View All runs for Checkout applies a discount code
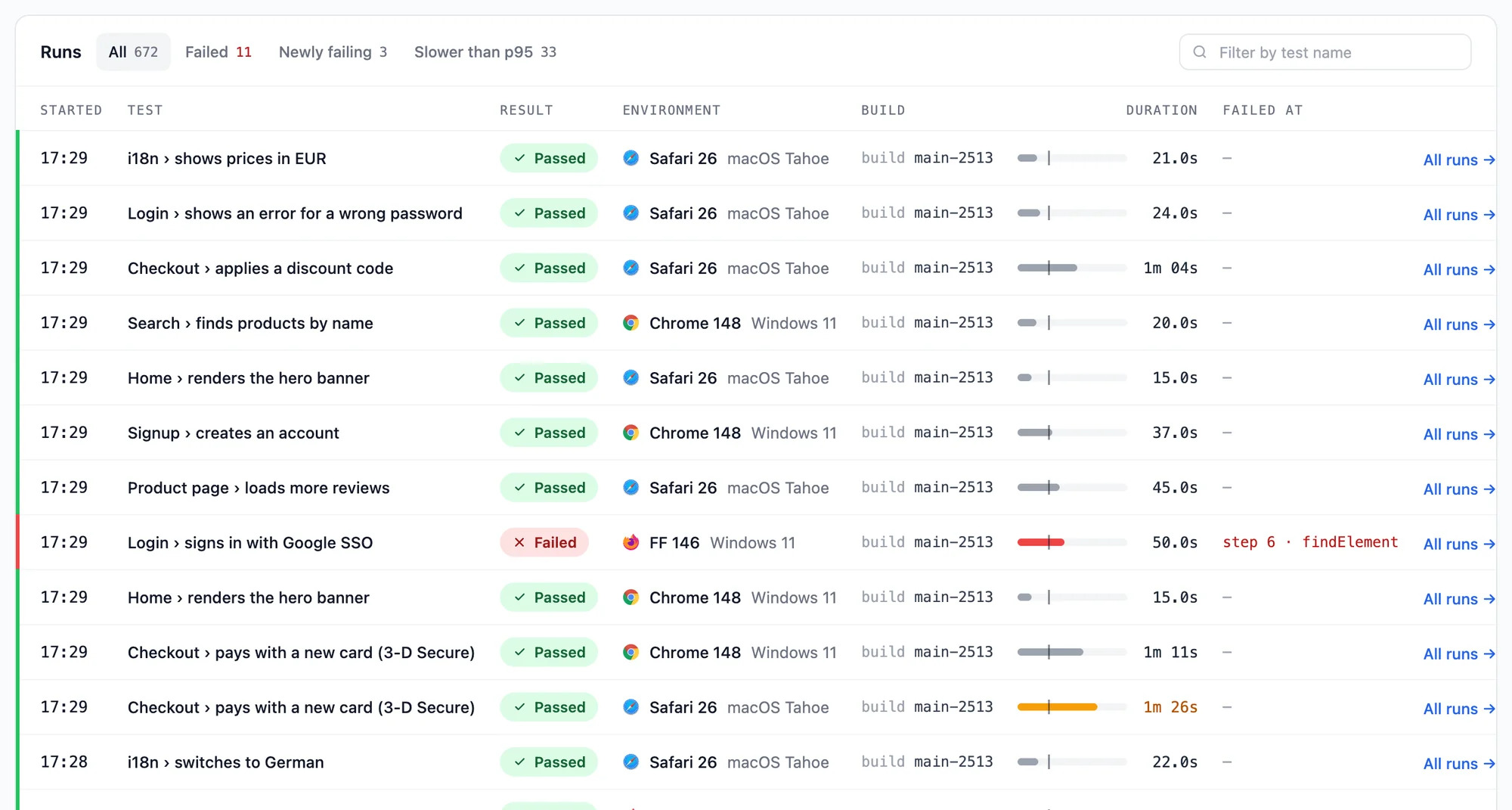The image size is (1512, 810). (x=1459, y=269)
